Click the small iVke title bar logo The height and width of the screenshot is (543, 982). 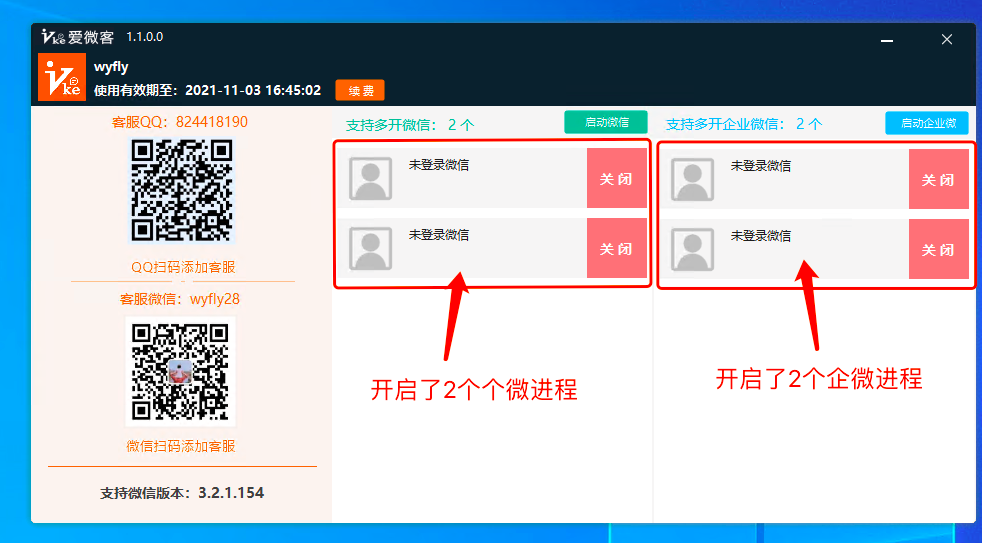[53, 37]
